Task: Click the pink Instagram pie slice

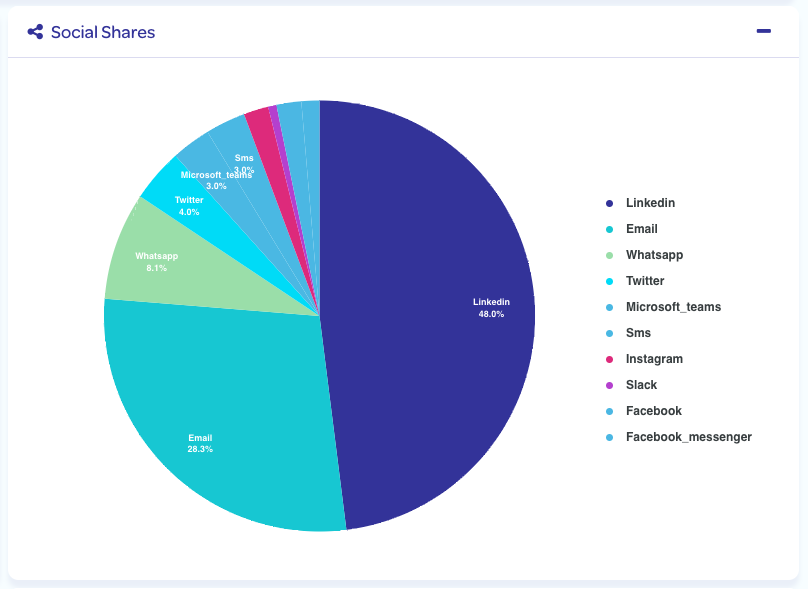Action: coord(263,127)
